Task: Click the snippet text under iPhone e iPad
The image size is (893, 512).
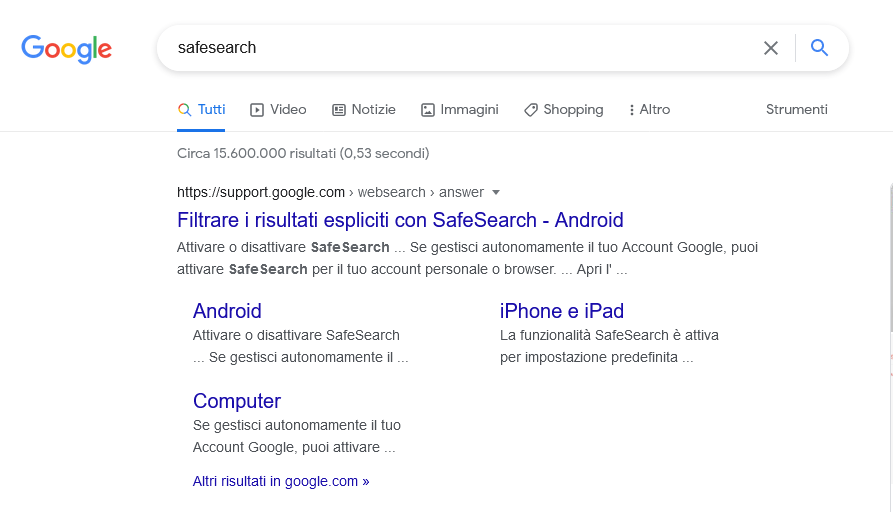Action: click(x=609, y=346)
